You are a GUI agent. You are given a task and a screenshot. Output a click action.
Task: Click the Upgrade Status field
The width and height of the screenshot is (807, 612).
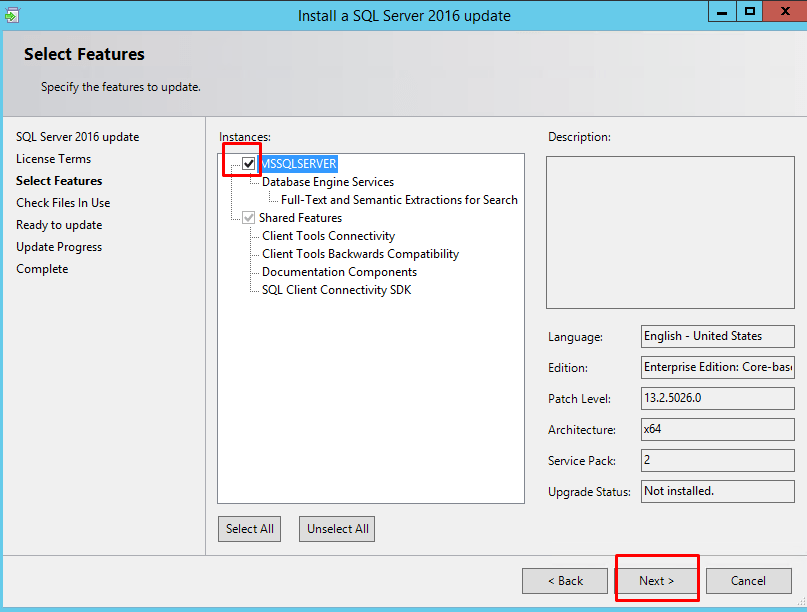click(718, 491)
